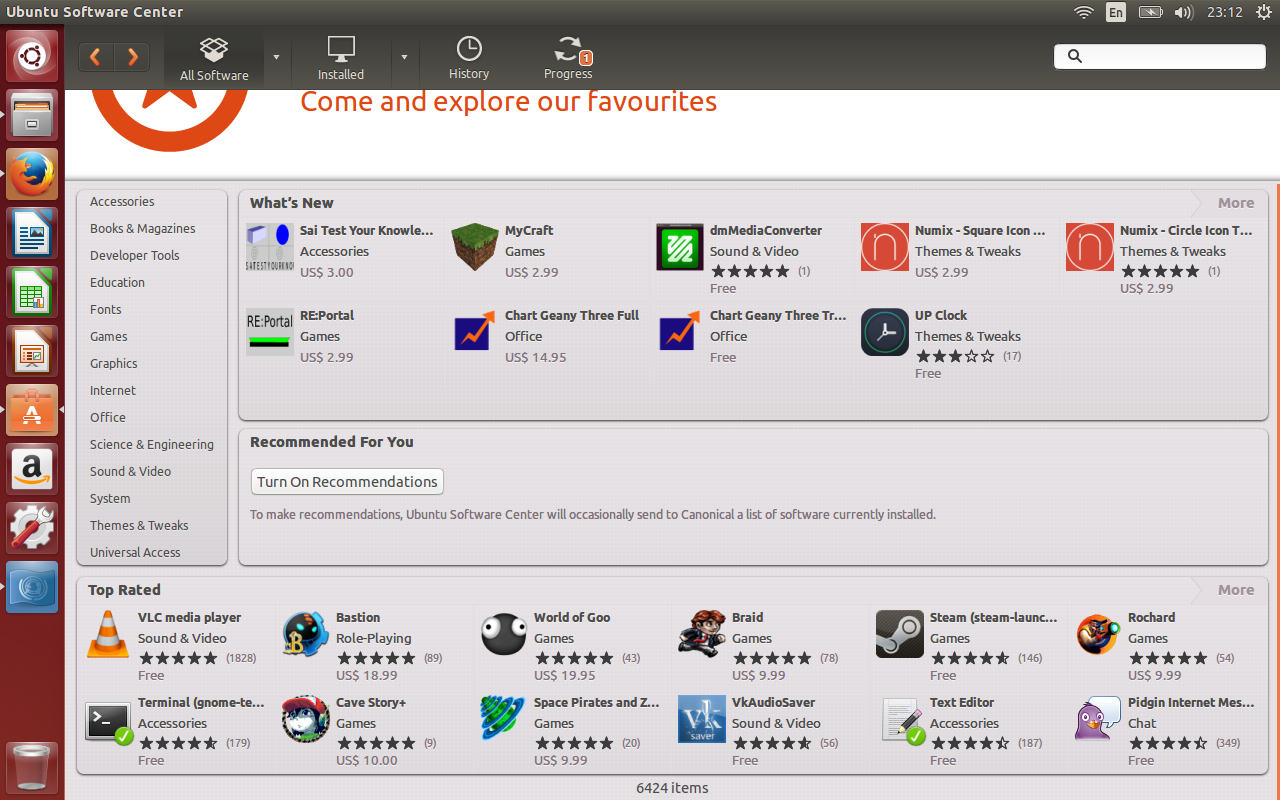Open the RE:Portal game icon
1280x800 pixels.
point(270,332)
